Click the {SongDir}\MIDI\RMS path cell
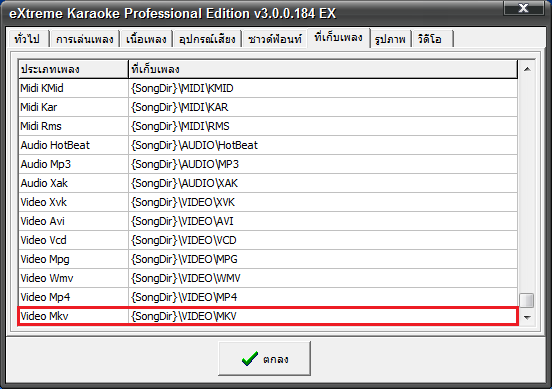This screenshot has height=389, width=552. point(323,126)
